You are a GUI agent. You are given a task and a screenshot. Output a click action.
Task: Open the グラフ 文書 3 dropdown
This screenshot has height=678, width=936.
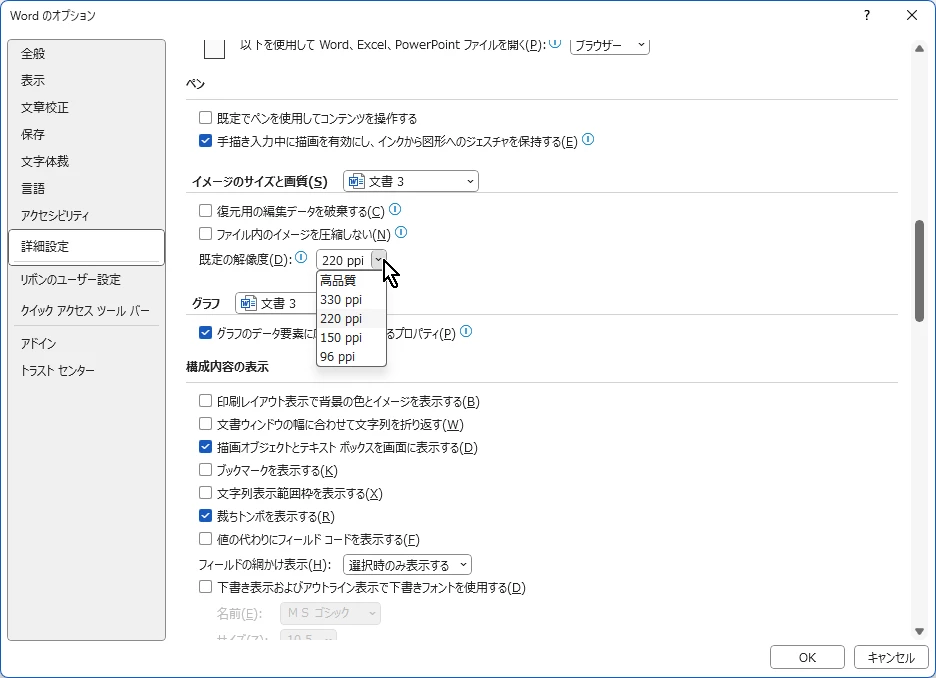276,303
